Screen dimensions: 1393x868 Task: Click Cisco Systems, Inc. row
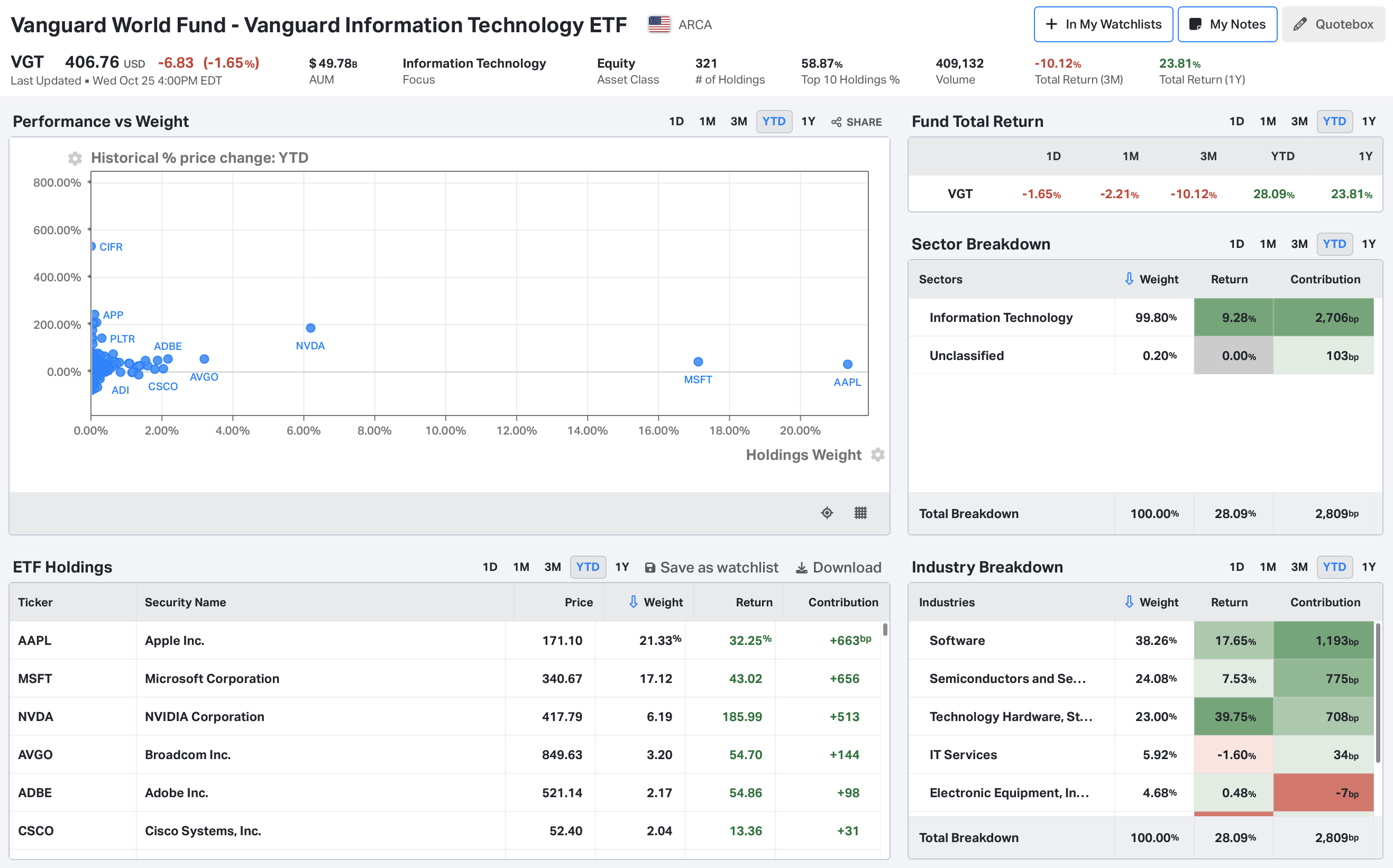click(x=446, y=830)
